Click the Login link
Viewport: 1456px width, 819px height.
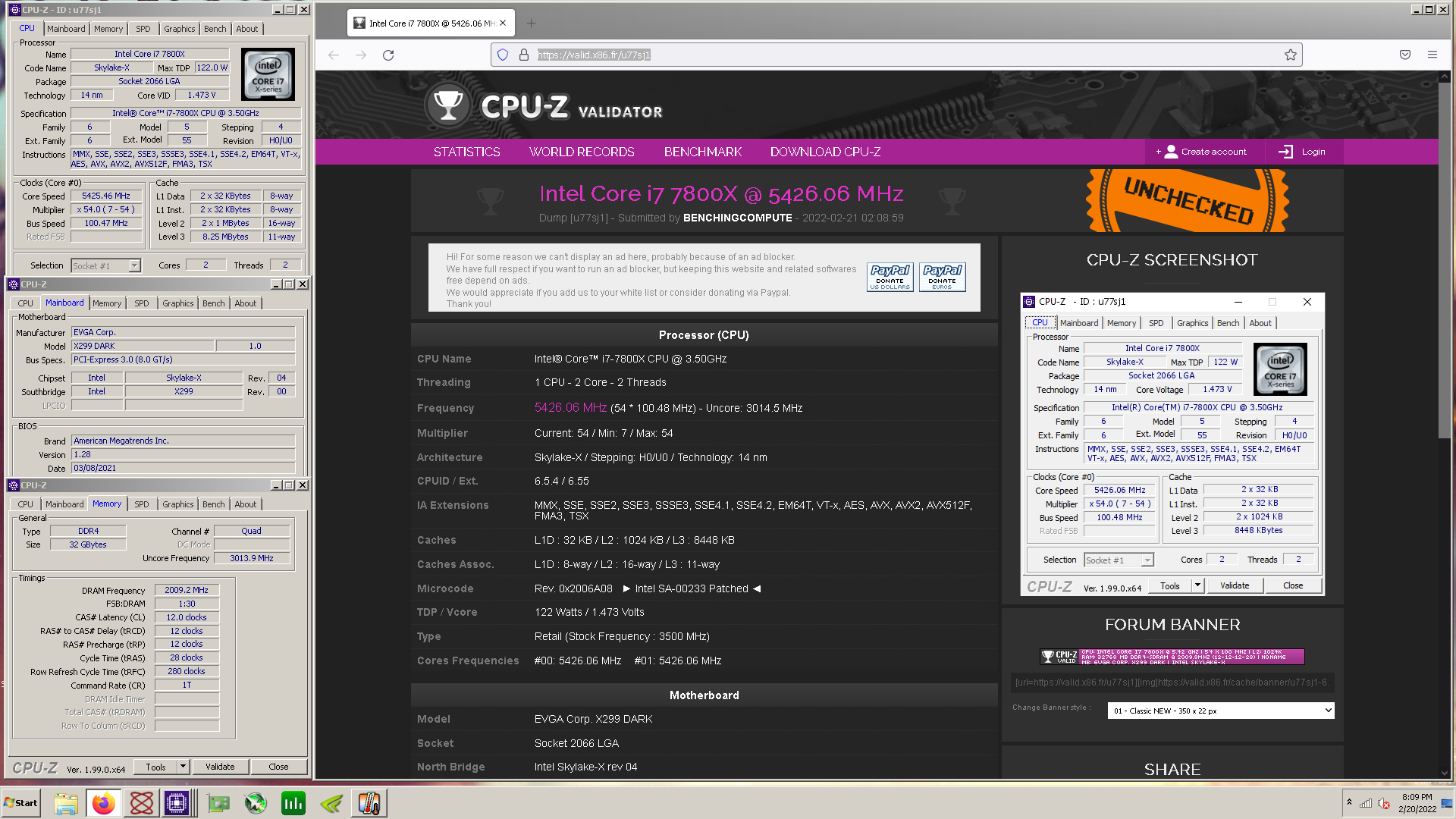(1303, 152)
